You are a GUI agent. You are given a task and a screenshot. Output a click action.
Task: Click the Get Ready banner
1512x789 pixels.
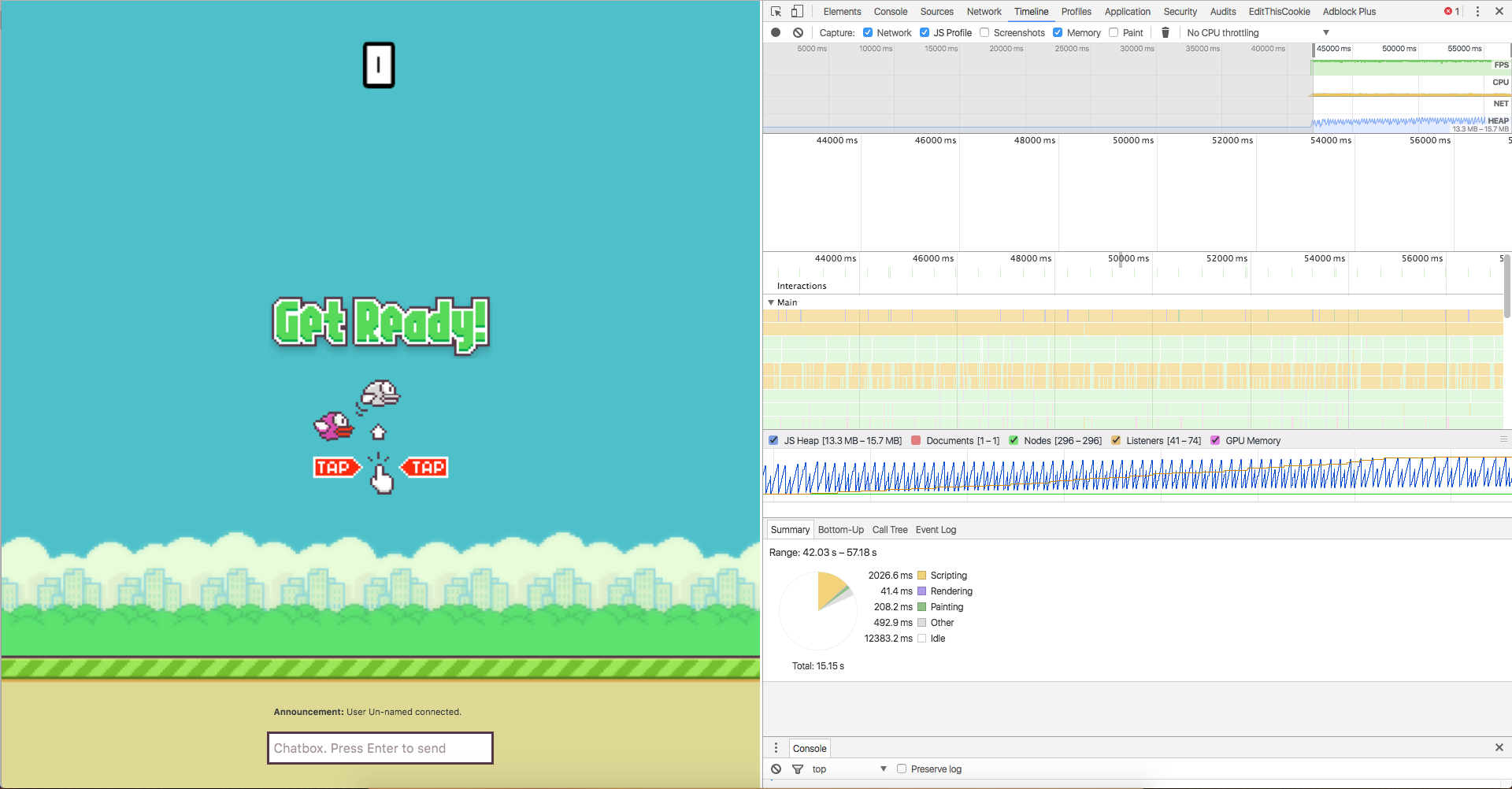click(x=381, y=324)
